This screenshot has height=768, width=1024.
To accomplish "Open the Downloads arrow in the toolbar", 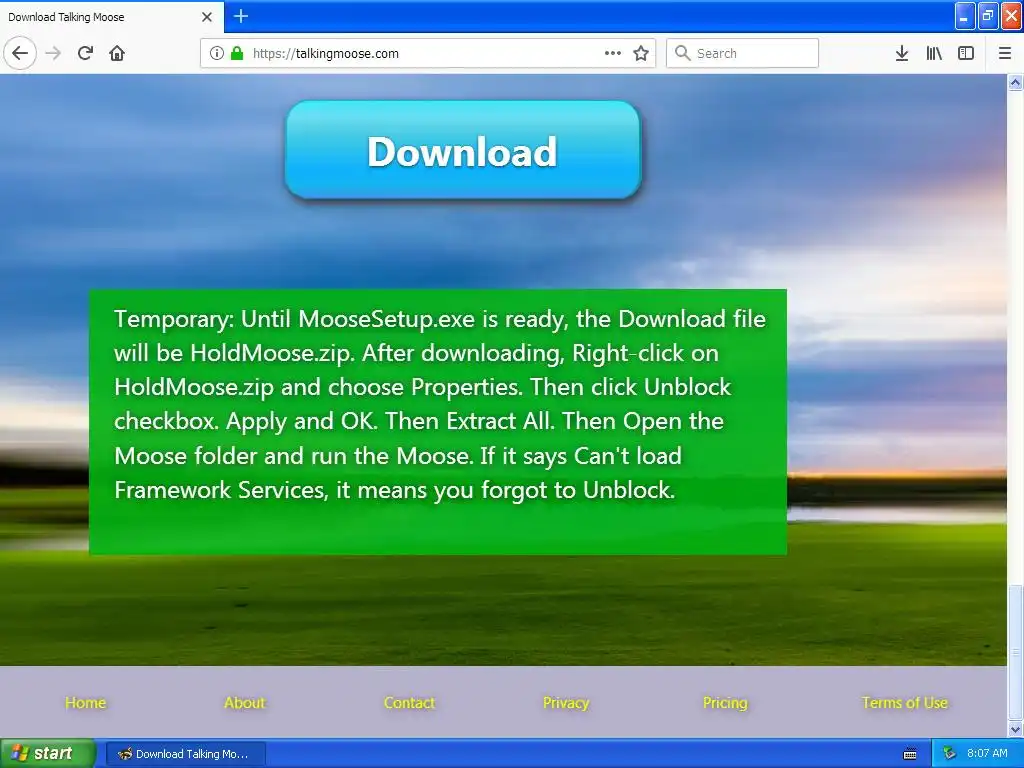I will [x=902, y=53].
